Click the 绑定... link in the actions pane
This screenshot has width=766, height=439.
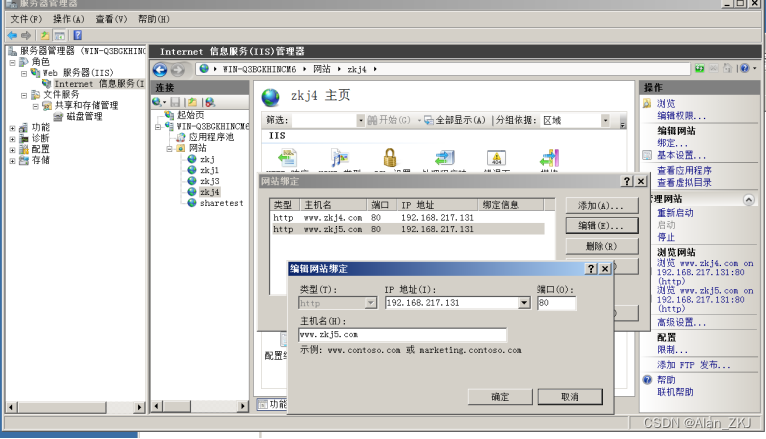click(x=672, y=143)
